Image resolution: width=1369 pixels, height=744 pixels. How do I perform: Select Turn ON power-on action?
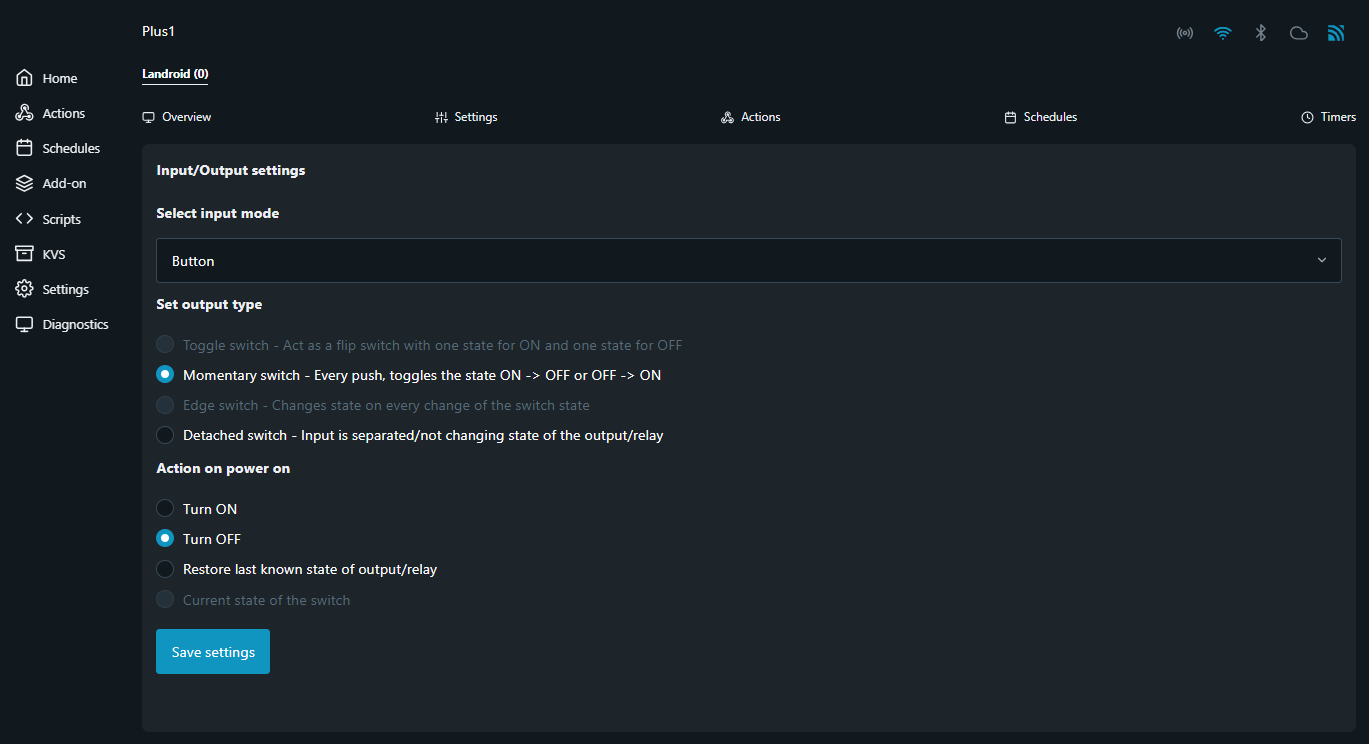[x=165, y=509]
